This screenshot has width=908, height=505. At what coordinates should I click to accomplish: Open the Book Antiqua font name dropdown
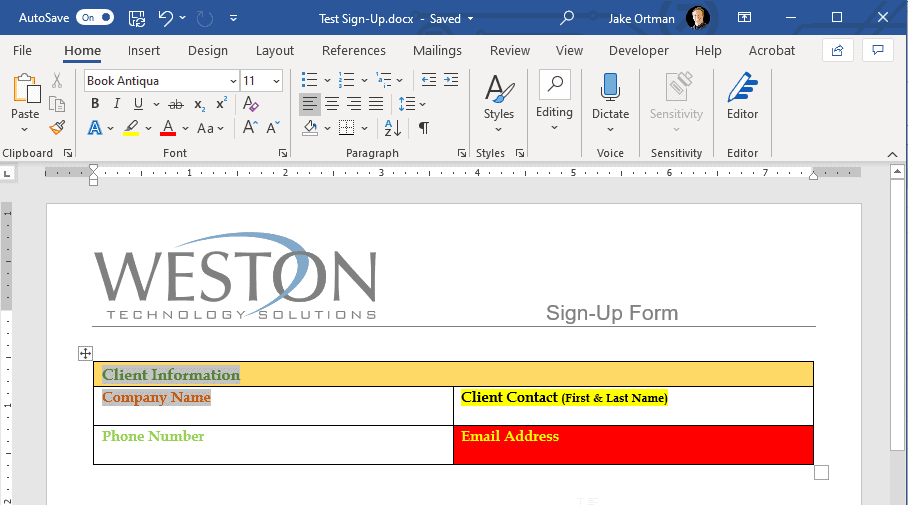[x=233, y=81]
